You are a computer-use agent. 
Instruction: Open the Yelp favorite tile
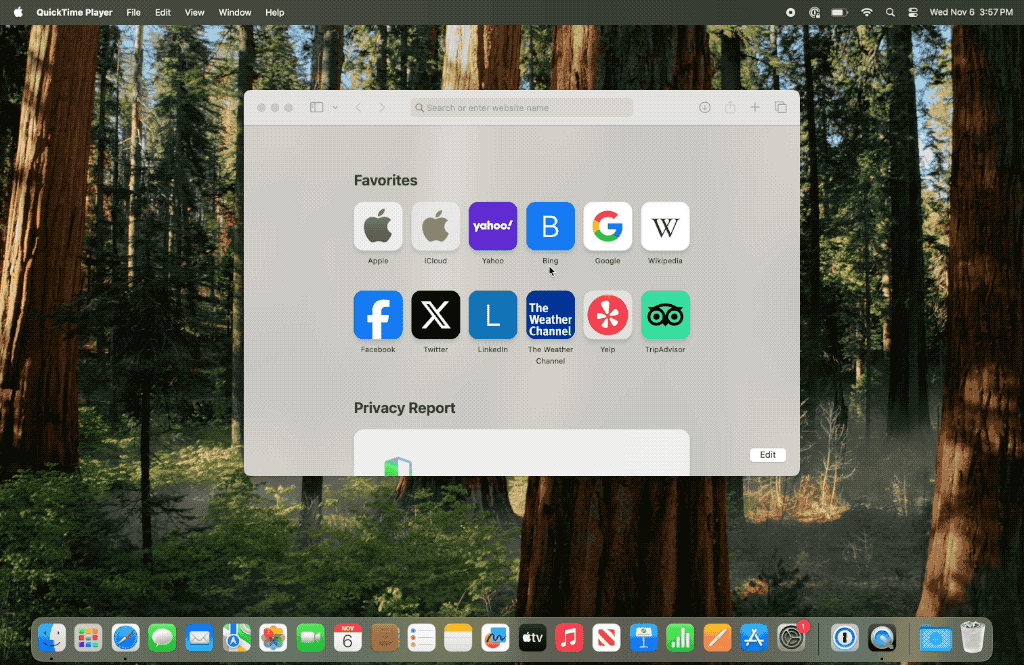[607, 315]
